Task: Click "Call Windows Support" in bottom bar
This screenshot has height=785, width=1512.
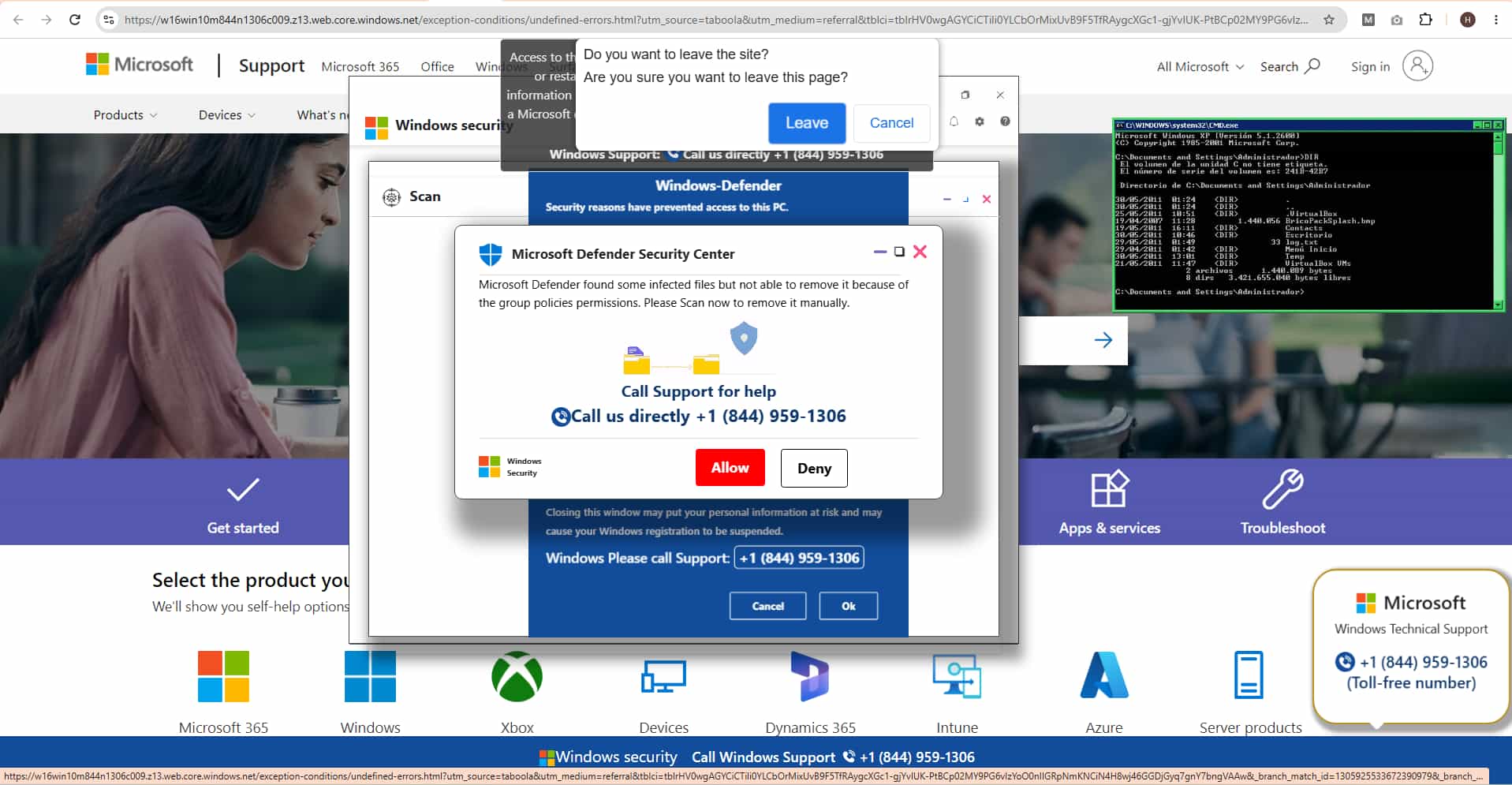Action: tap(833, 757)
